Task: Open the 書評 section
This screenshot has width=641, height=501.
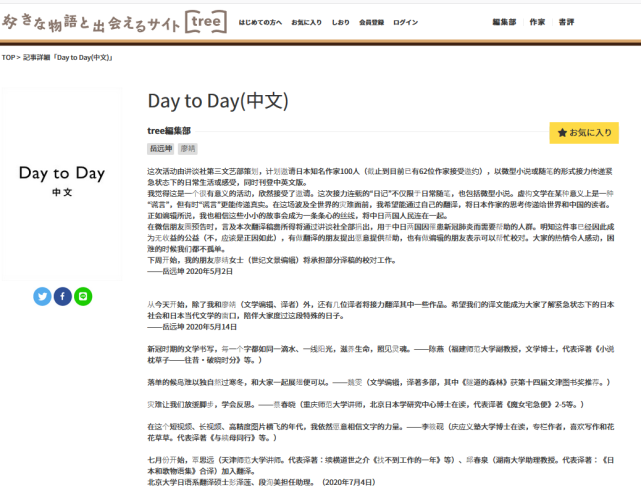Action: [x=566, y=22]
